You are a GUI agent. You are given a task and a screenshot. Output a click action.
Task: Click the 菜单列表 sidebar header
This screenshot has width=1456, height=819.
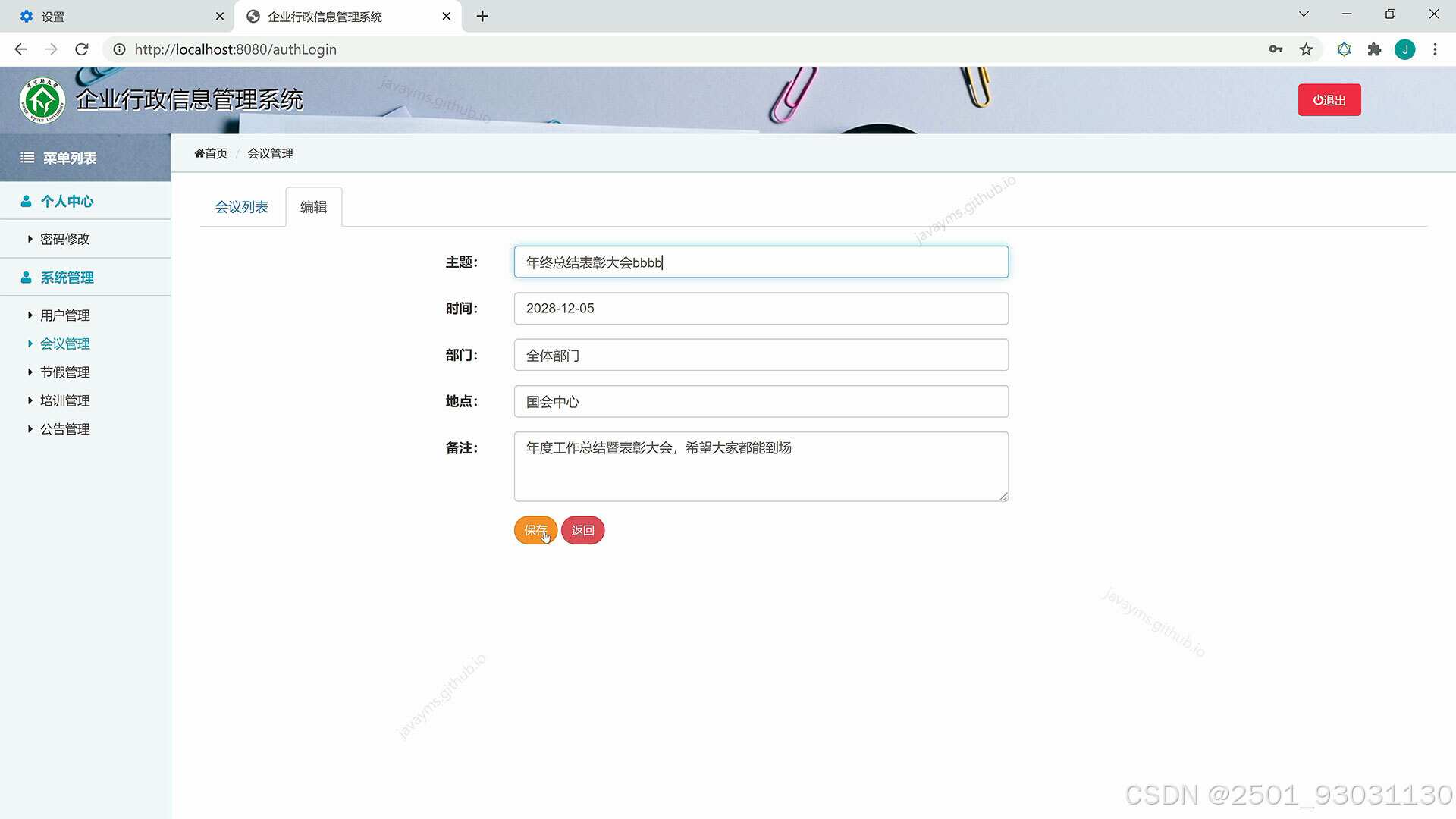click(85, 158)
